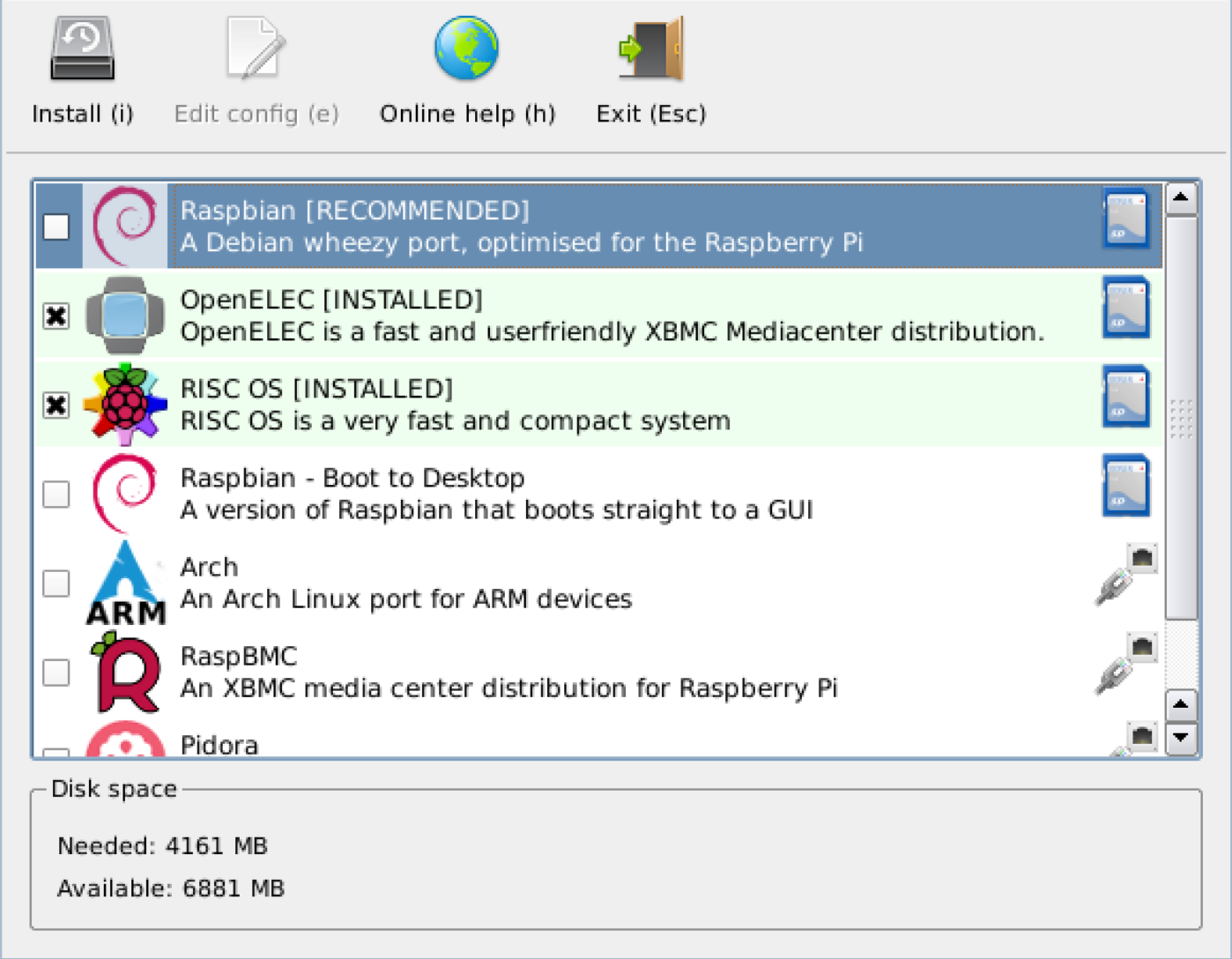Viewport: 1232px width, 959px height.
Task: Click SD card icon in Raspbian [RECOMMENDED] row
Action: click(x=1126, y=218)
